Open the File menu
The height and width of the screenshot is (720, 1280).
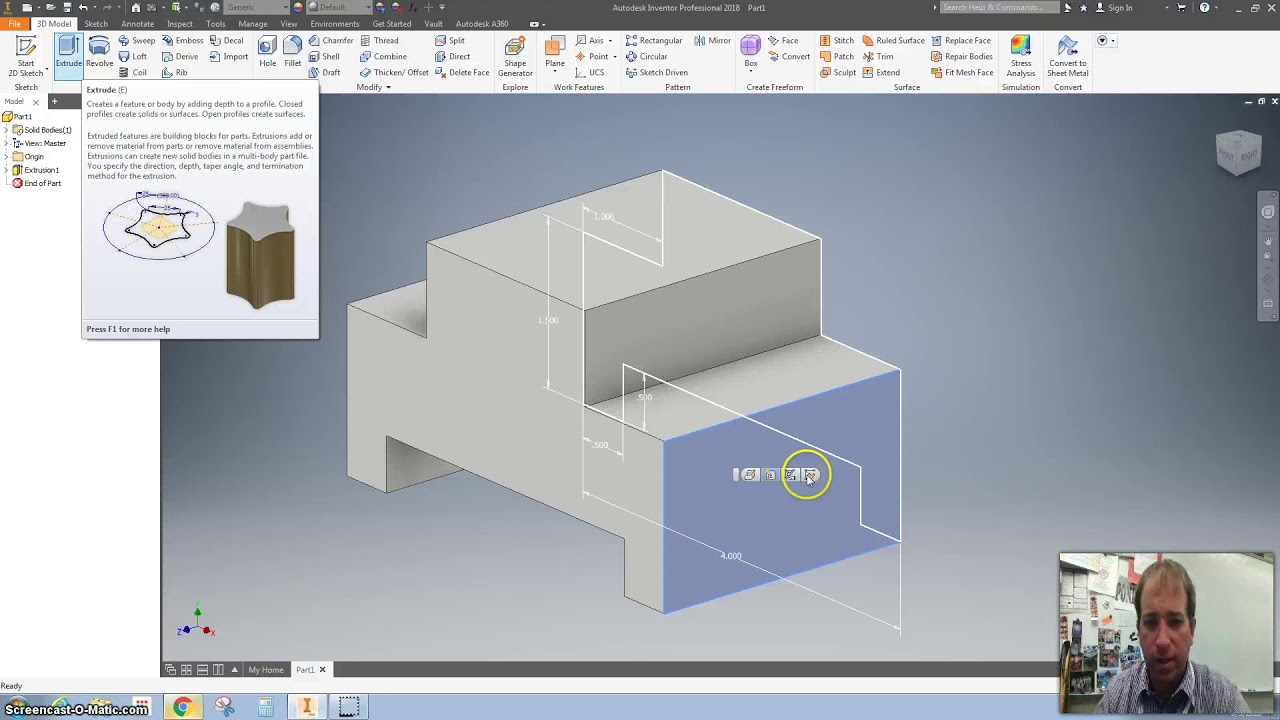coord(14,23)
